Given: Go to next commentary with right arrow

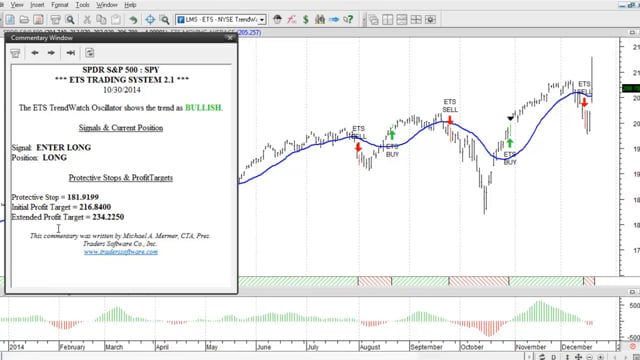Looking at the screenshot, I should tap(51, 53).
